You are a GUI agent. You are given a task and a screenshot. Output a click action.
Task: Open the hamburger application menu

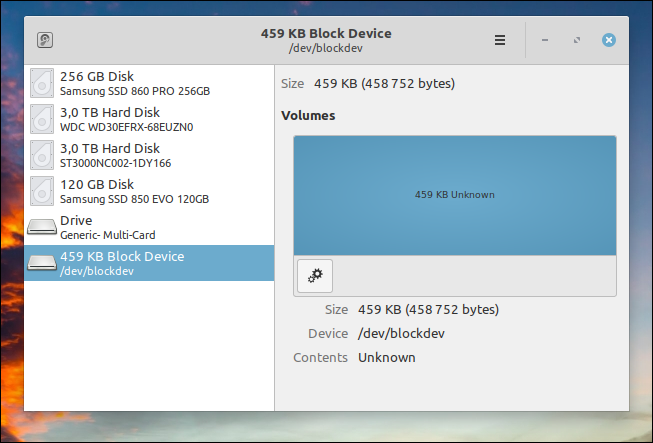[500, 40]
